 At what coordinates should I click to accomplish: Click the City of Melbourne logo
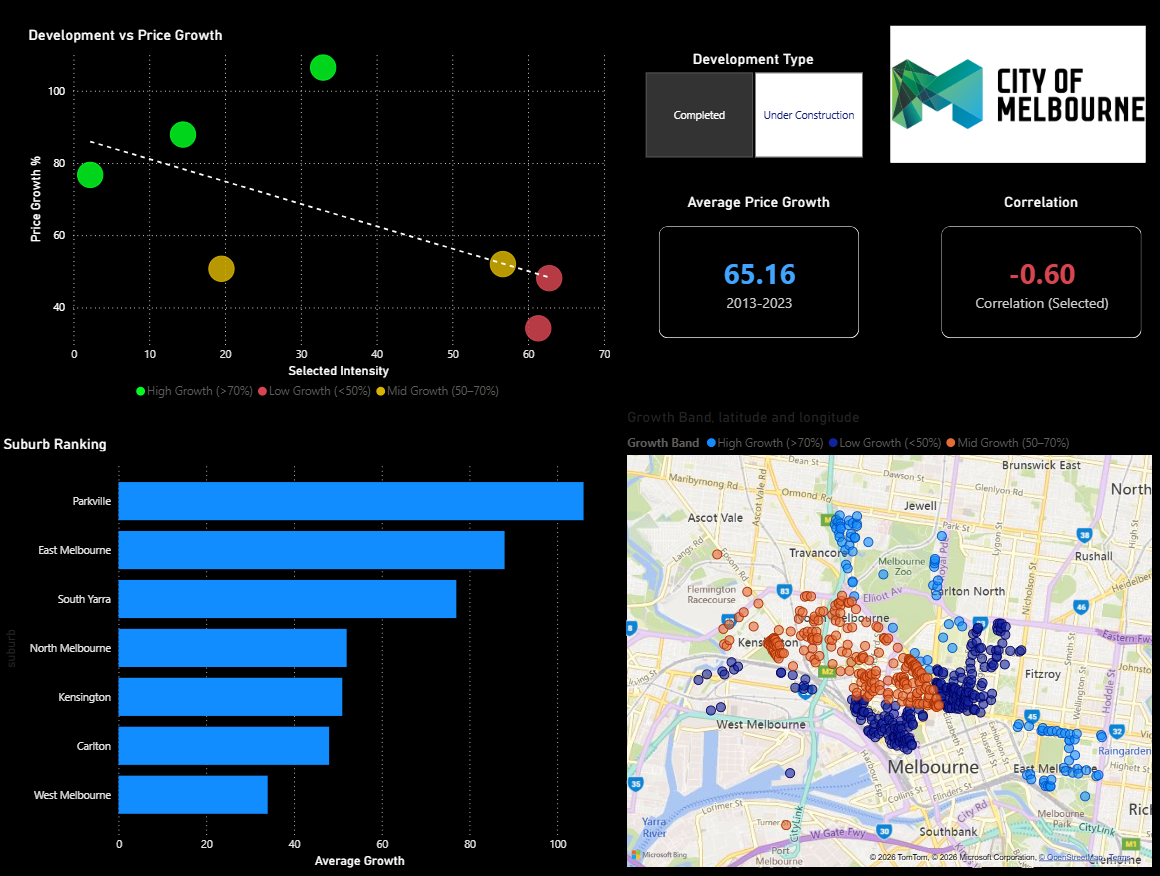click(x=1017, y=94)
